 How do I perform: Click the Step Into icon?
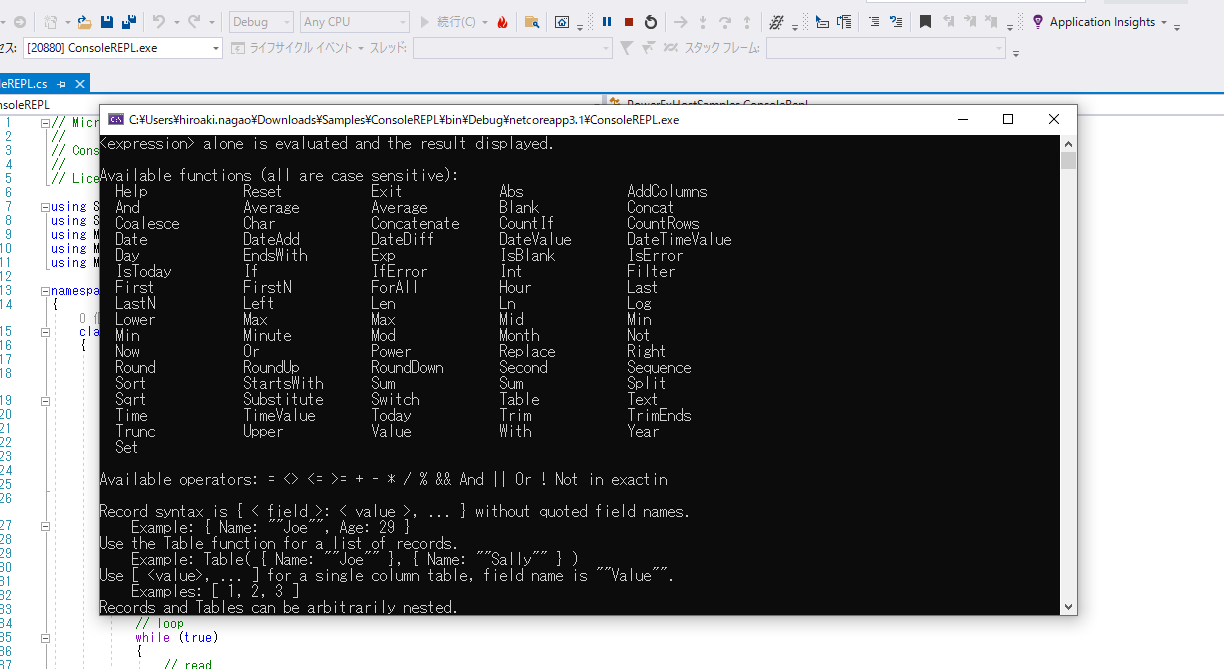pos(703,22)
